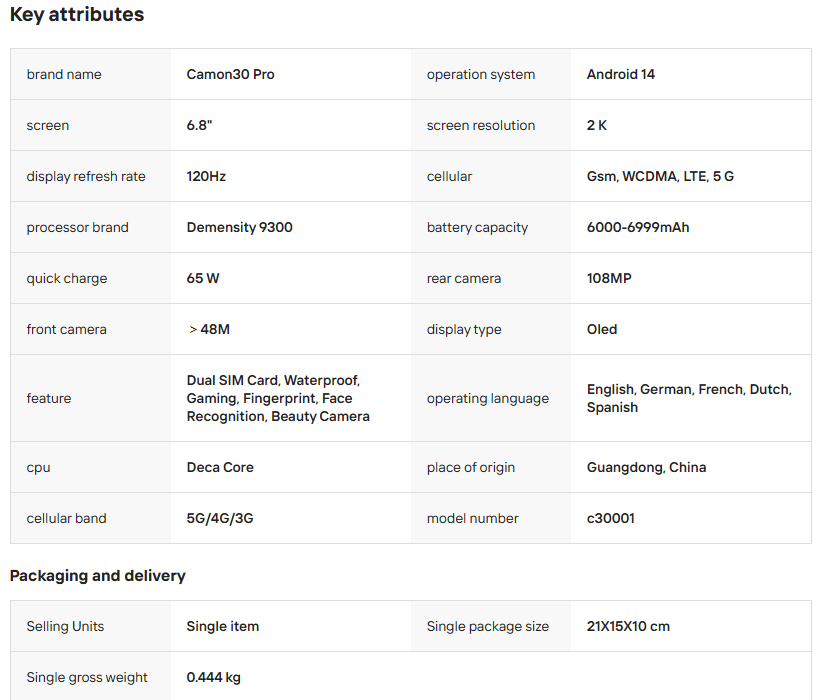Click the feature list starting with Dual SIM Card

click(278, 398)
